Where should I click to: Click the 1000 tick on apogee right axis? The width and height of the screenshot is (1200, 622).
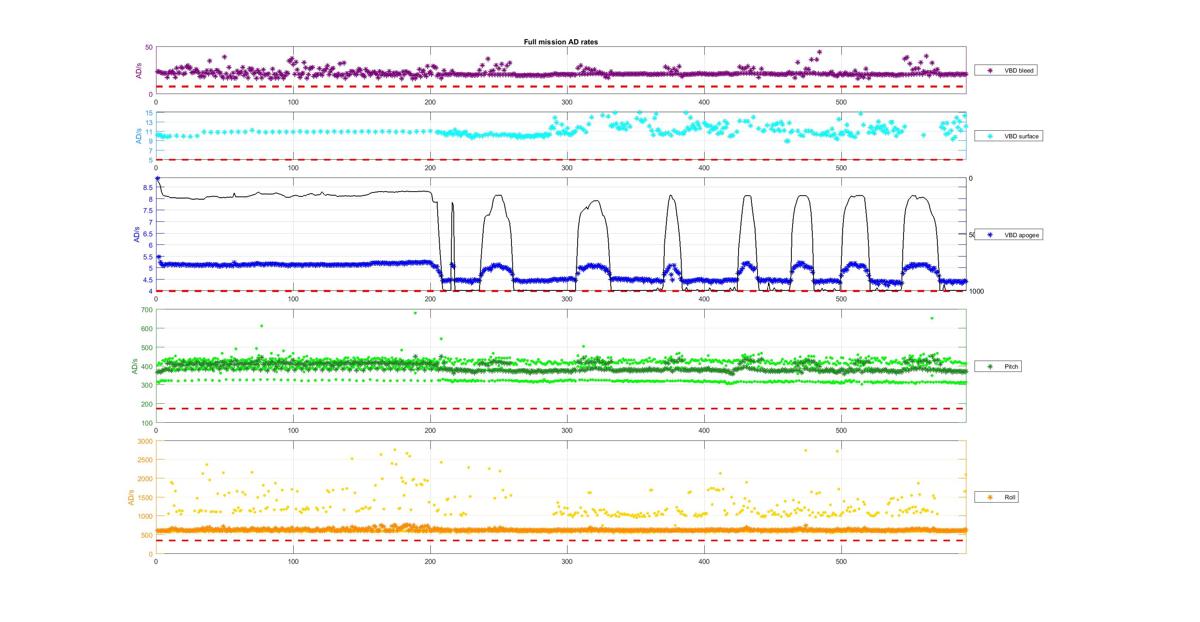[x=977, y=291]
